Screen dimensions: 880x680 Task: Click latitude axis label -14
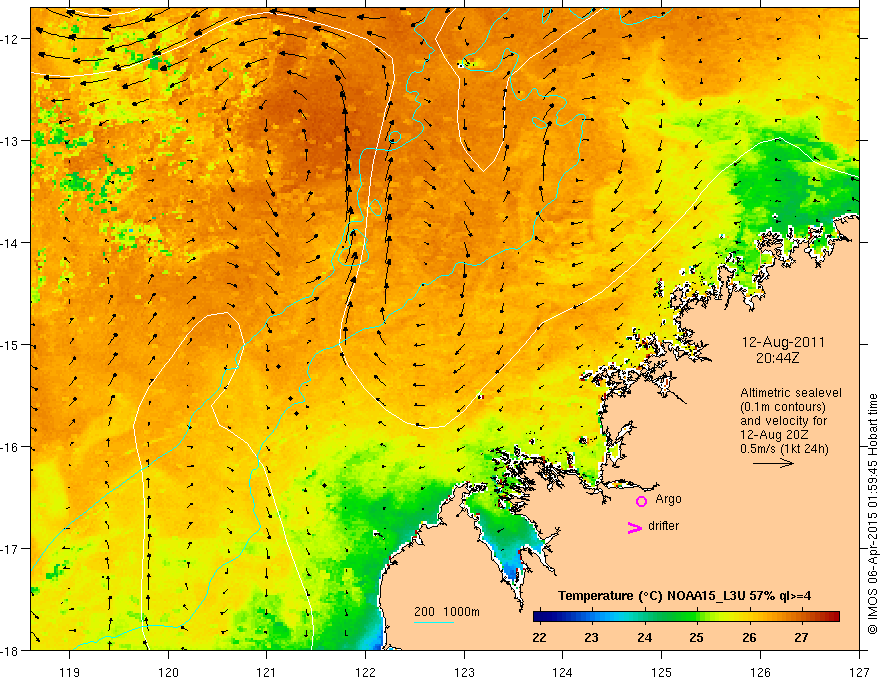coord(11,243)
